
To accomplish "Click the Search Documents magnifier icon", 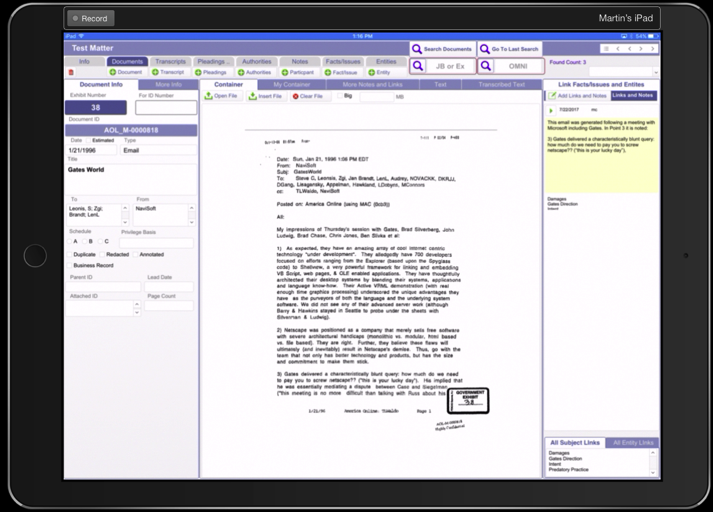I will (417, 48).
